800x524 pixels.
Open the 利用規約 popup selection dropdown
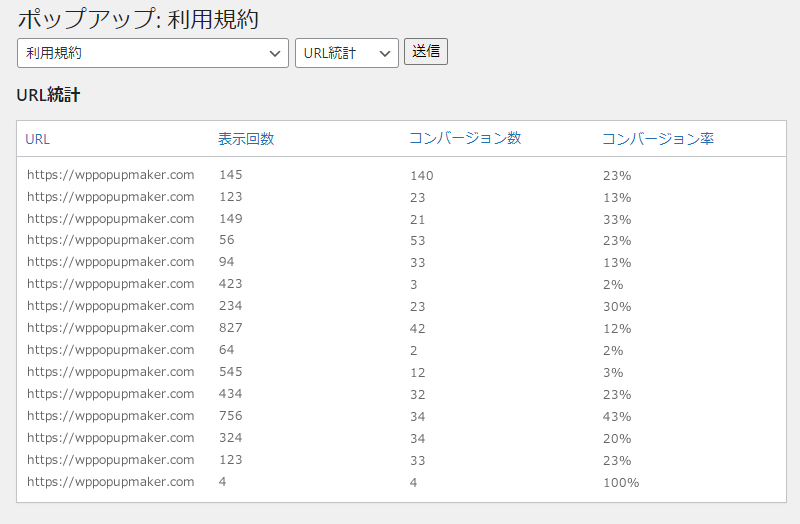(x=153, y=53)
